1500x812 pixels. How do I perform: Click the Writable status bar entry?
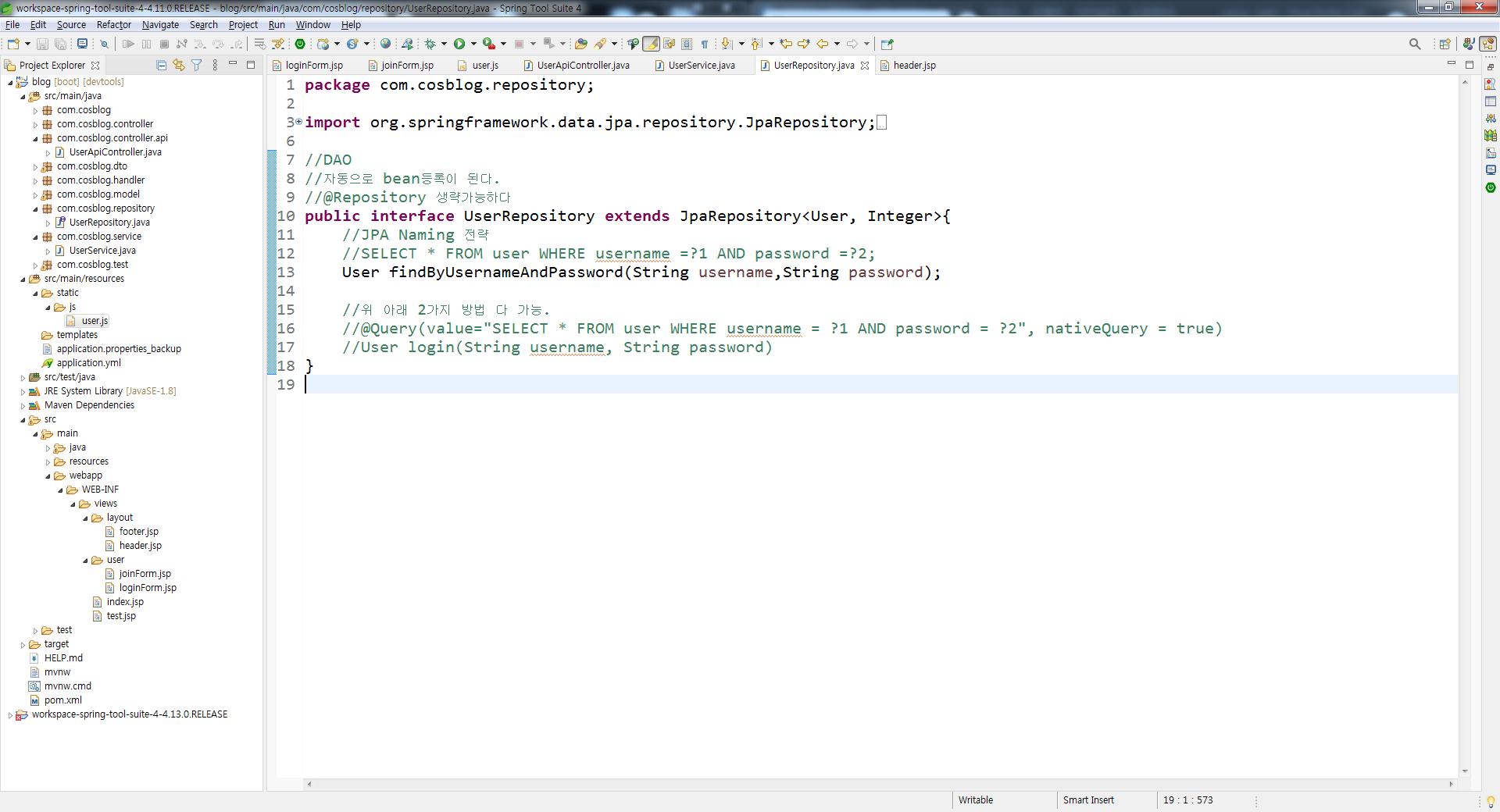pyautogui.click(x=976, y=800)
